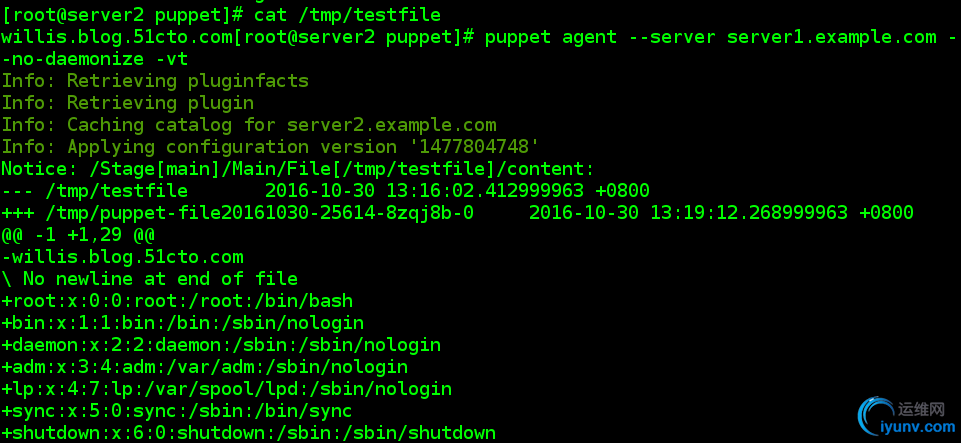Click 'No newline at end of file' message
961x443 pixels.
[x=160, y=279]
